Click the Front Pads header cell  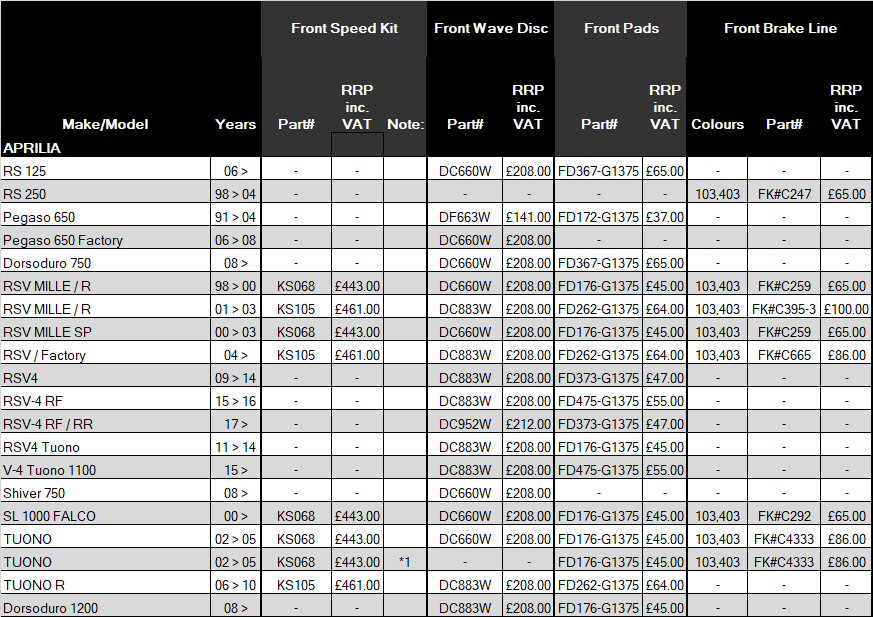point(621,28)
